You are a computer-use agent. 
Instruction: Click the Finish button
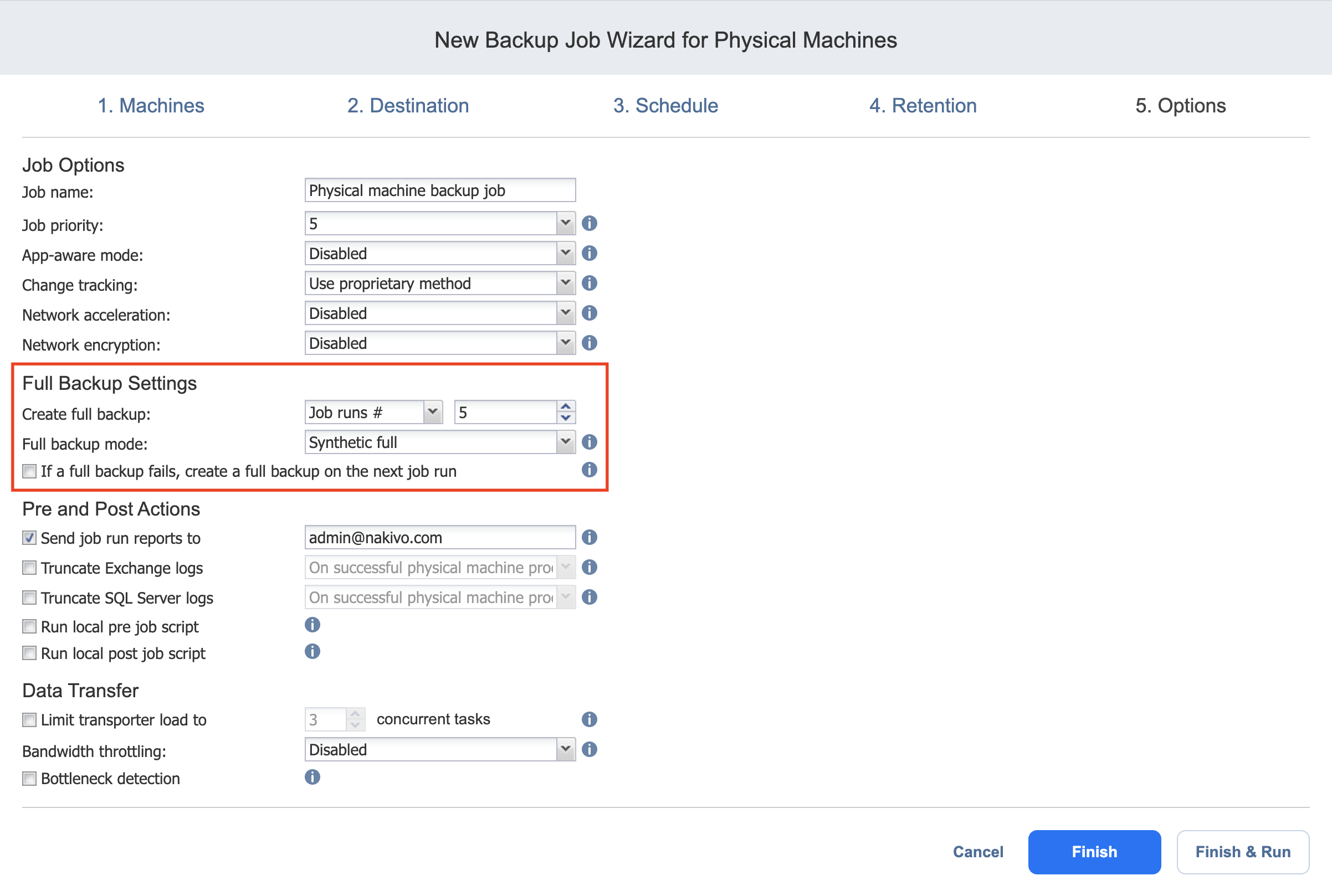pyautogui.click(x=1094, y=852)
